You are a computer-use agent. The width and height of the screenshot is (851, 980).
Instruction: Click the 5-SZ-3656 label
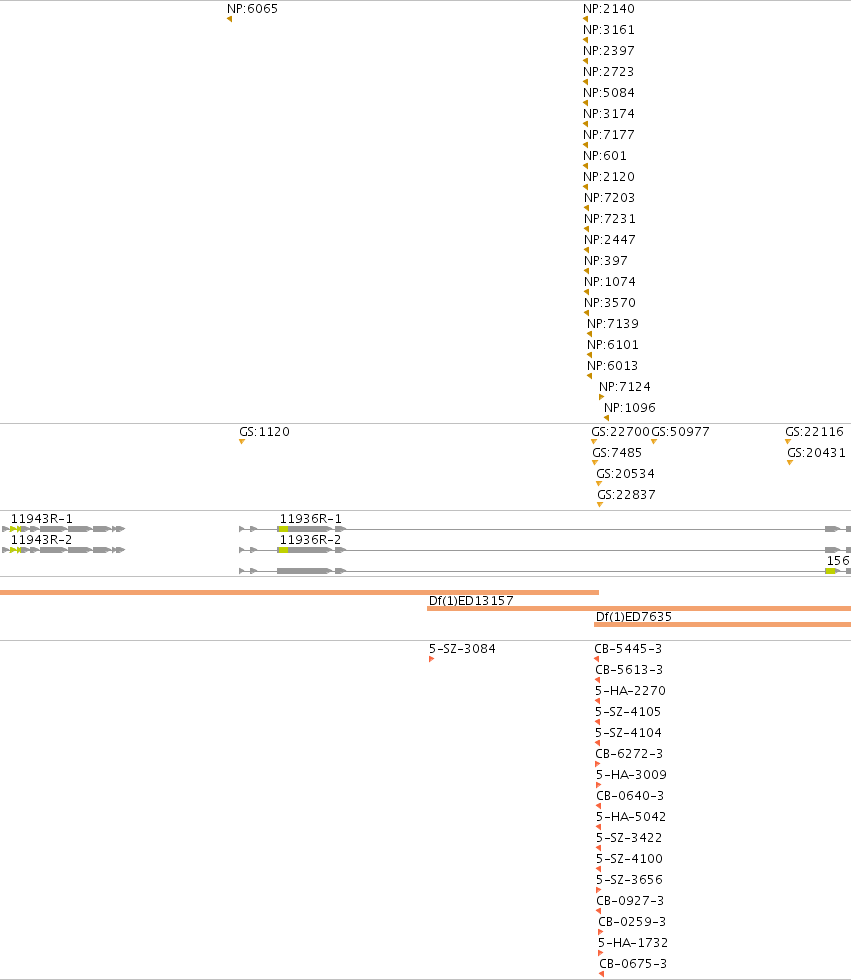(629, 880)
